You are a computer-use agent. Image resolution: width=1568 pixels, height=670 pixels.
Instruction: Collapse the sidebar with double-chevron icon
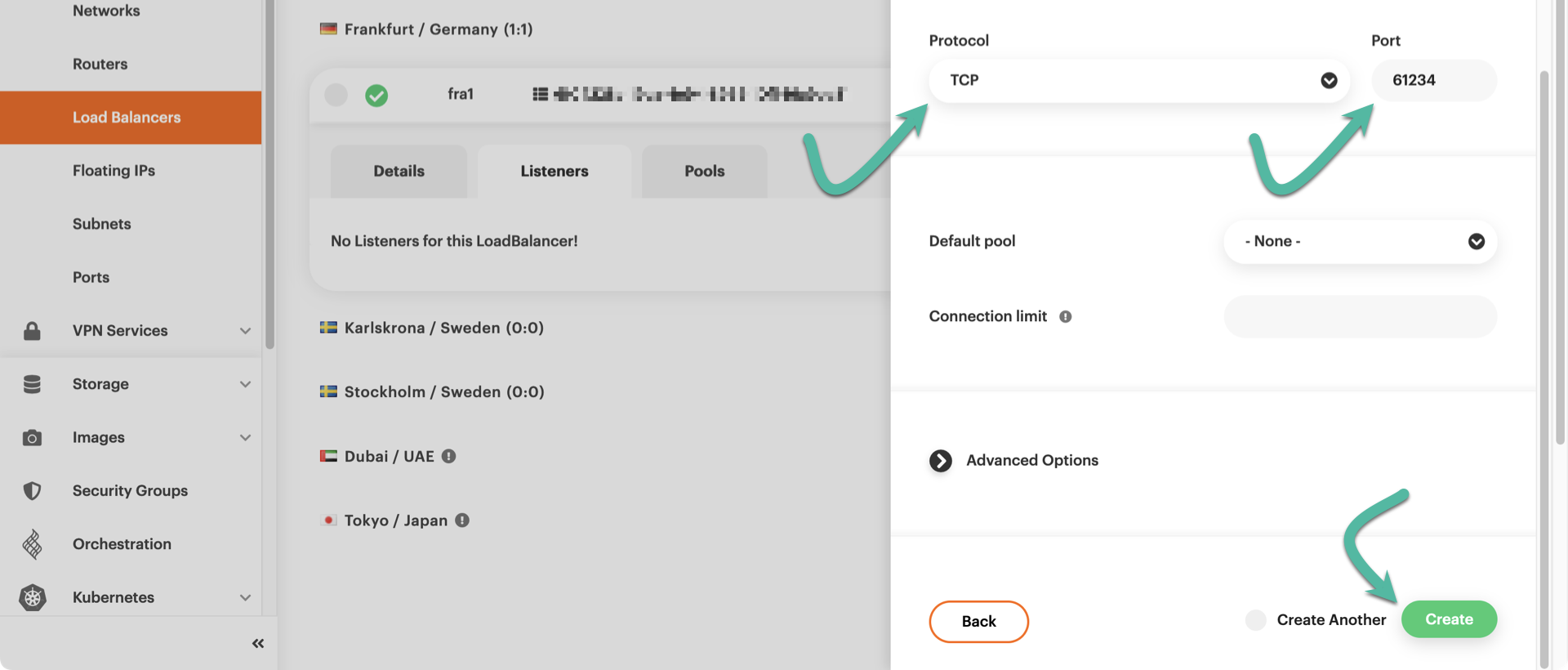(x=258, y=644)
